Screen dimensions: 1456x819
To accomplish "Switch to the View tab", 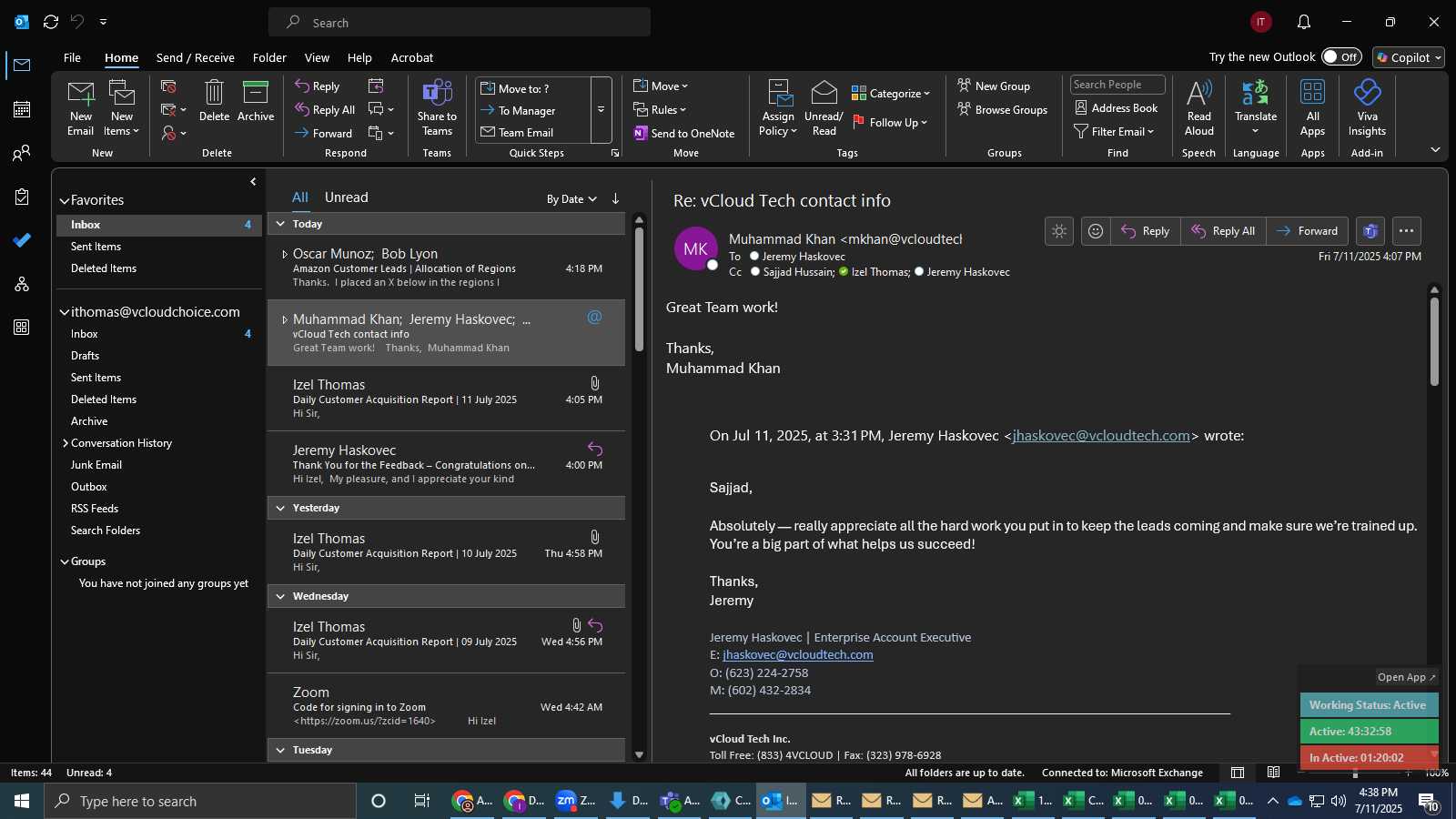I will pyautogui.click(x=317, y=57).
